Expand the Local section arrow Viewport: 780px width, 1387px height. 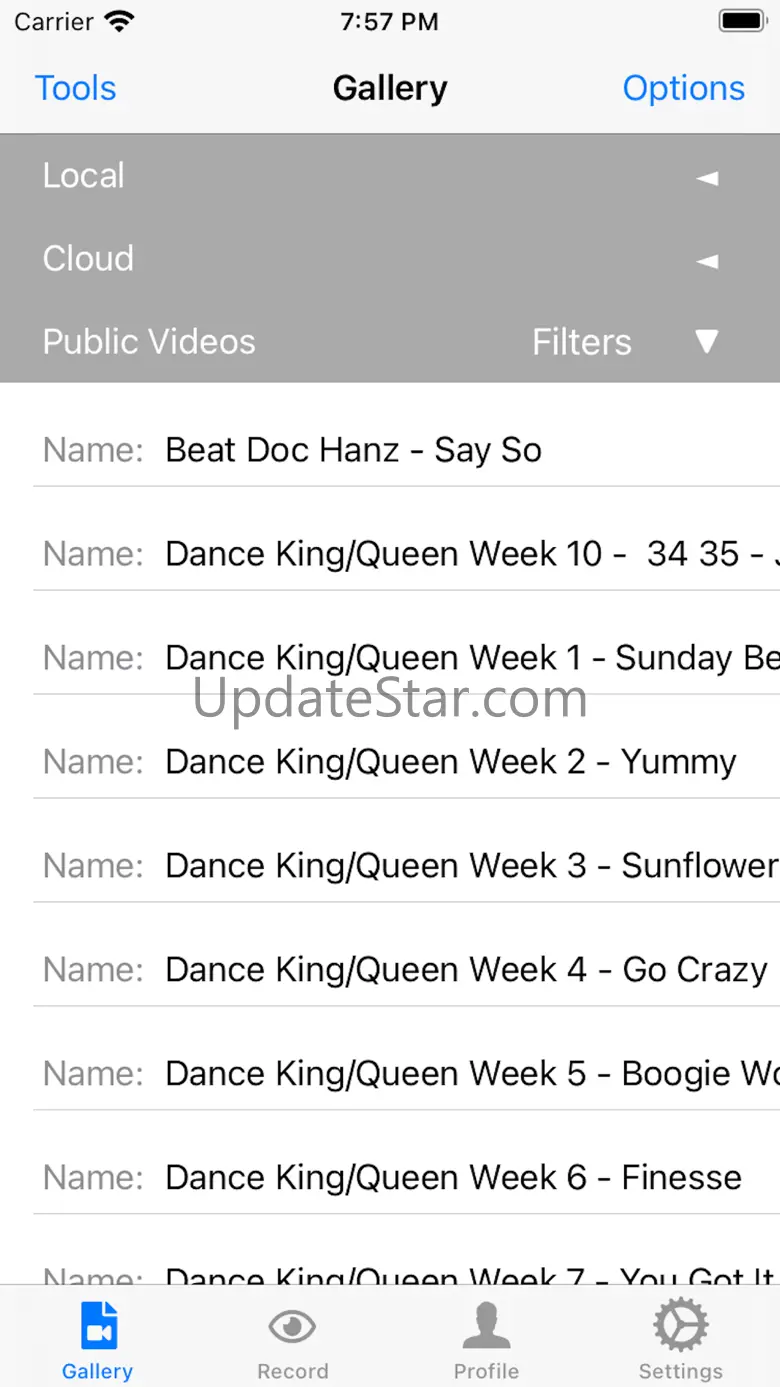click(707, 178)
